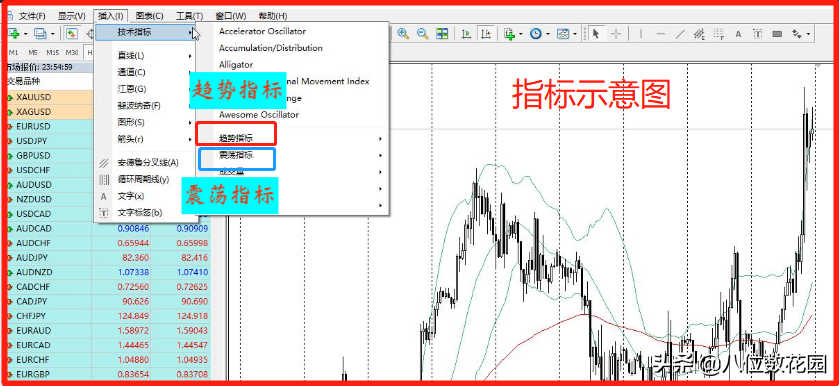Expand the 箭头(r) submenu arrow
The image size is (839, 386).
point(190,139)
